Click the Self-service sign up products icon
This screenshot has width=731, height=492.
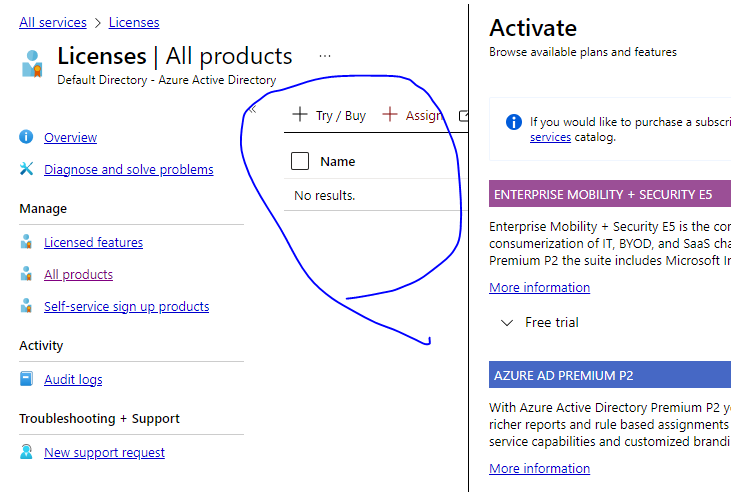tap(27, 306)
